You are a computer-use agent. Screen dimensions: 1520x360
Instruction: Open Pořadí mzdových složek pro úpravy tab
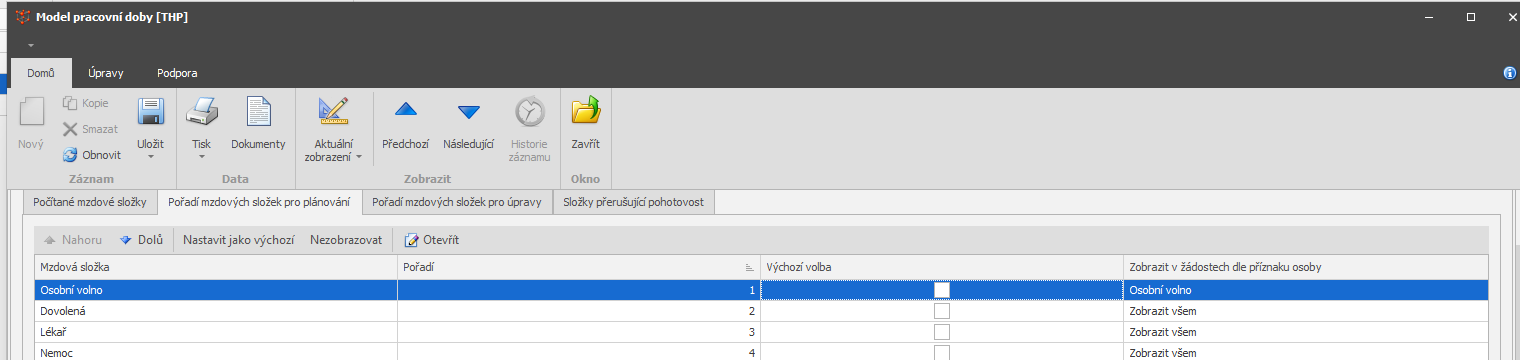pyautogui.click(x=456, y=202)
